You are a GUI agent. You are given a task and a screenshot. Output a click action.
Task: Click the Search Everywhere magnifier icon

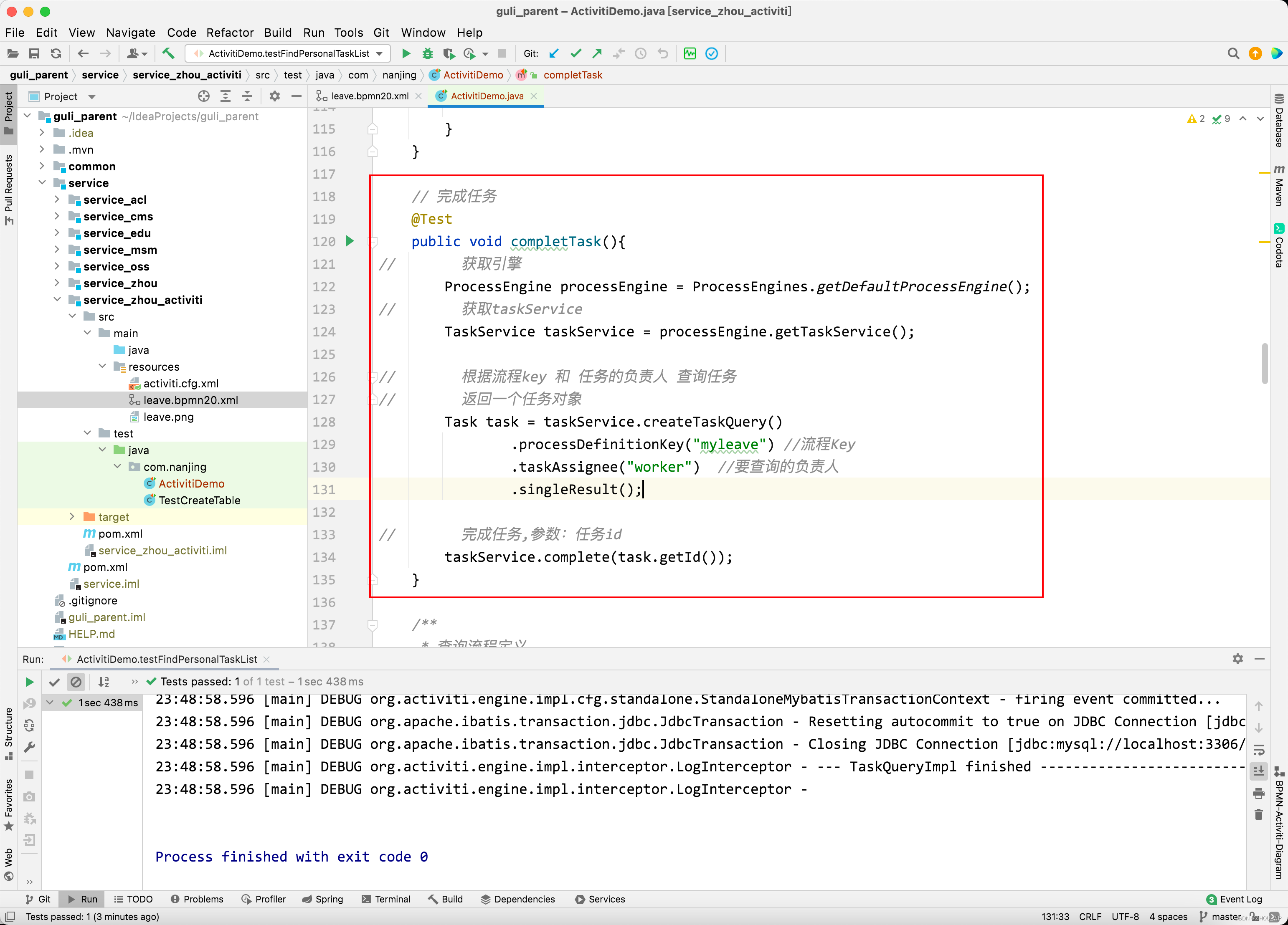[1232, 53]
